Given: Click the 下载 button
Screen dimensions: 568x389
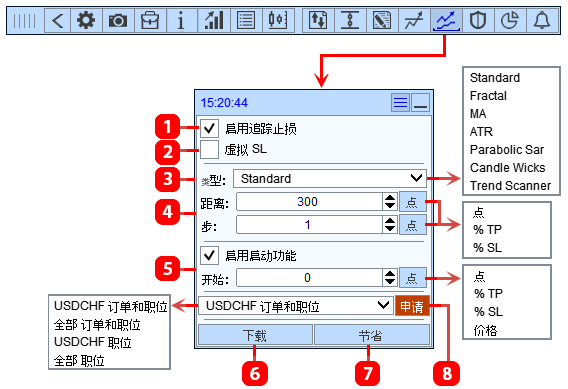Looking at the screenshot, I should coord(255,335).
